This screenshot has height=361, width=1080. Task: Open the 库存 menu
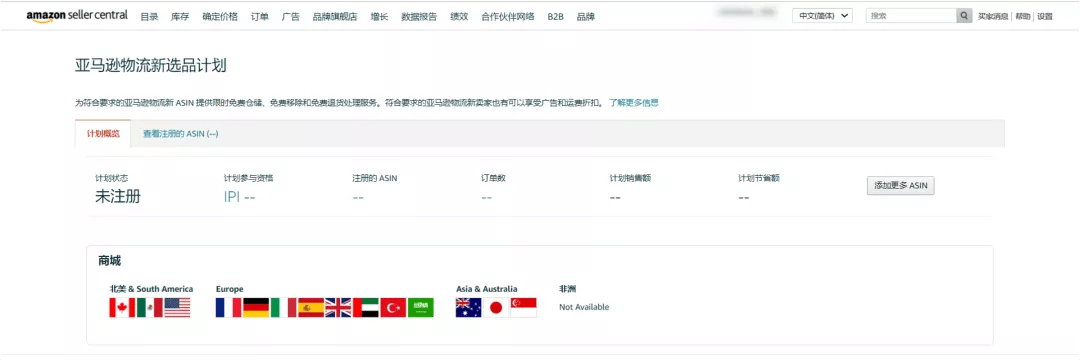click(180, 17)
